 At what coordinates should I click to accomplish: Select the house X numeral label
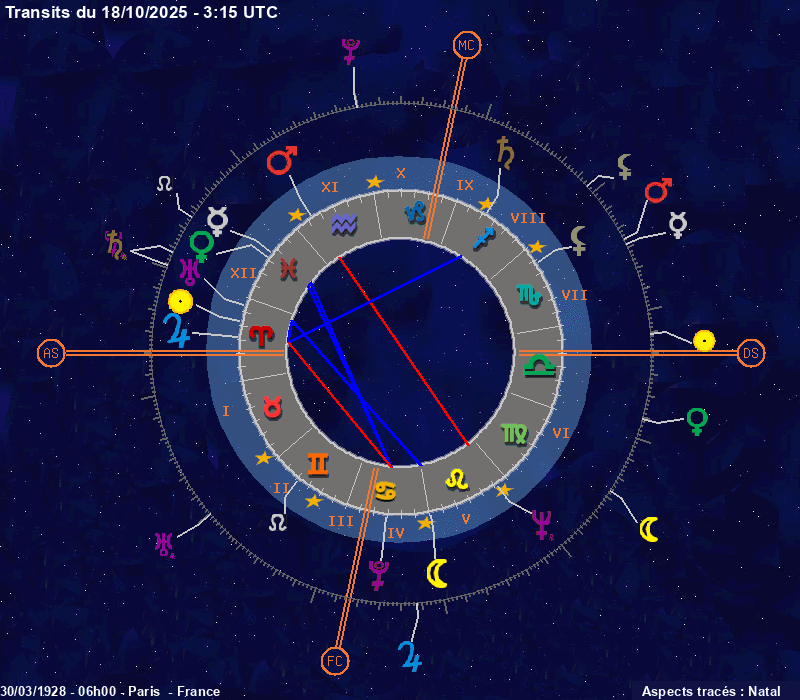400,173
